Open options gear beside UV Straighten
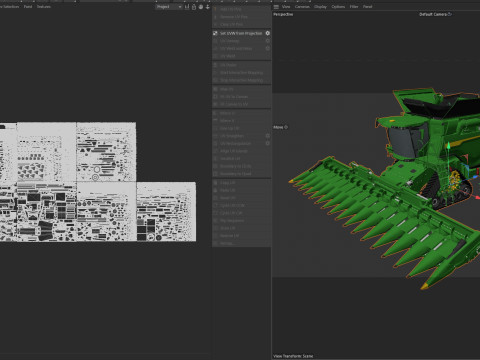480x360 pixels. pyautogui.click(x=268, y=136)
